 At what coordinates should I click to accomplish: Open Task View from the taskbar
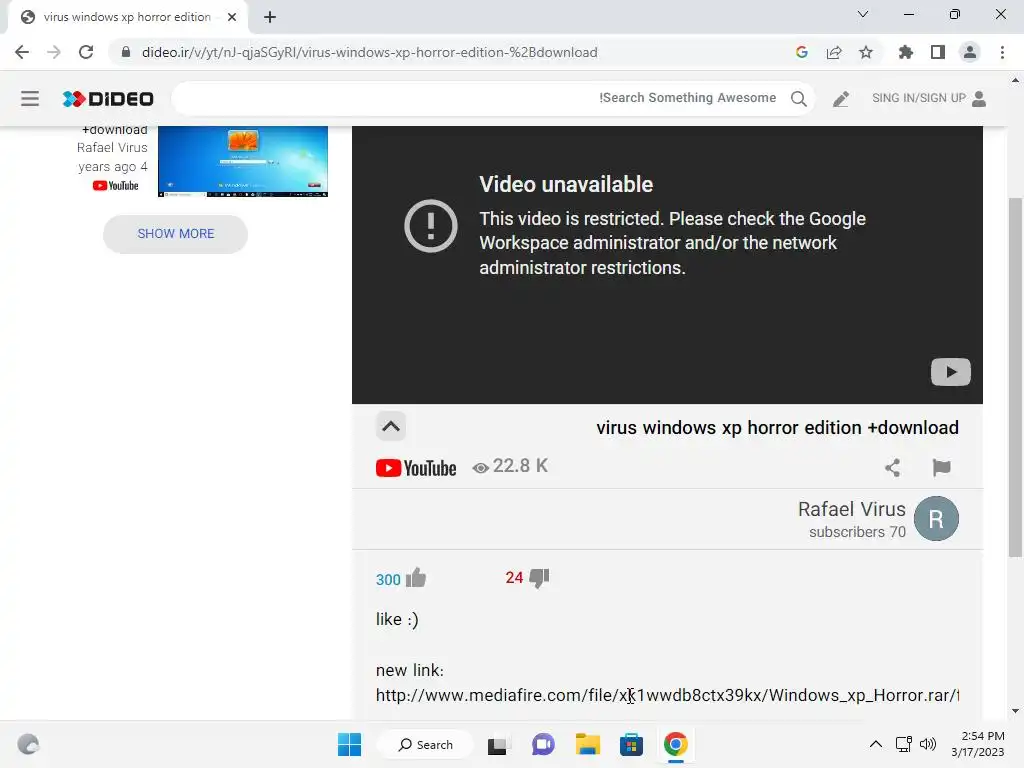coord(498,744)
